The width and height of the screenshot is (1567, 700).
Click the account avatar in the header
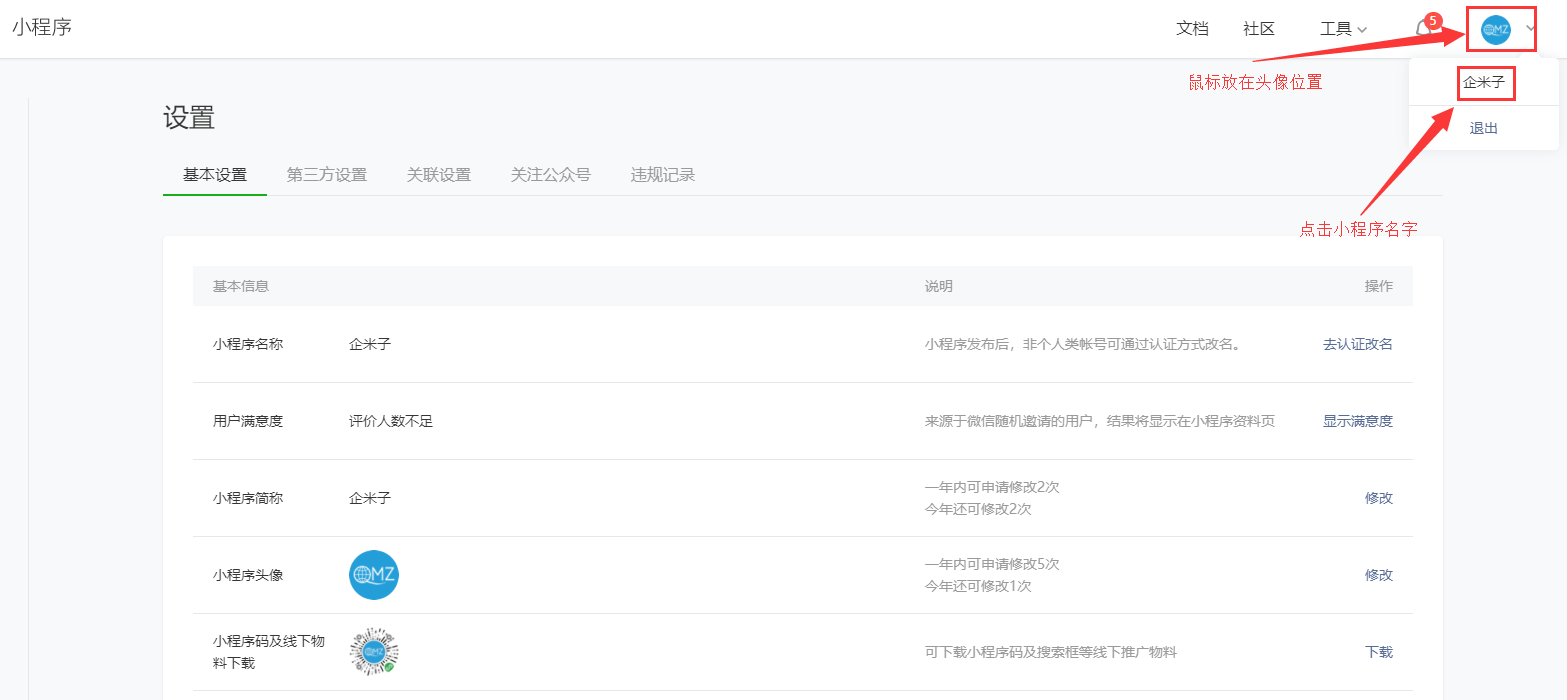(1496, 30)
